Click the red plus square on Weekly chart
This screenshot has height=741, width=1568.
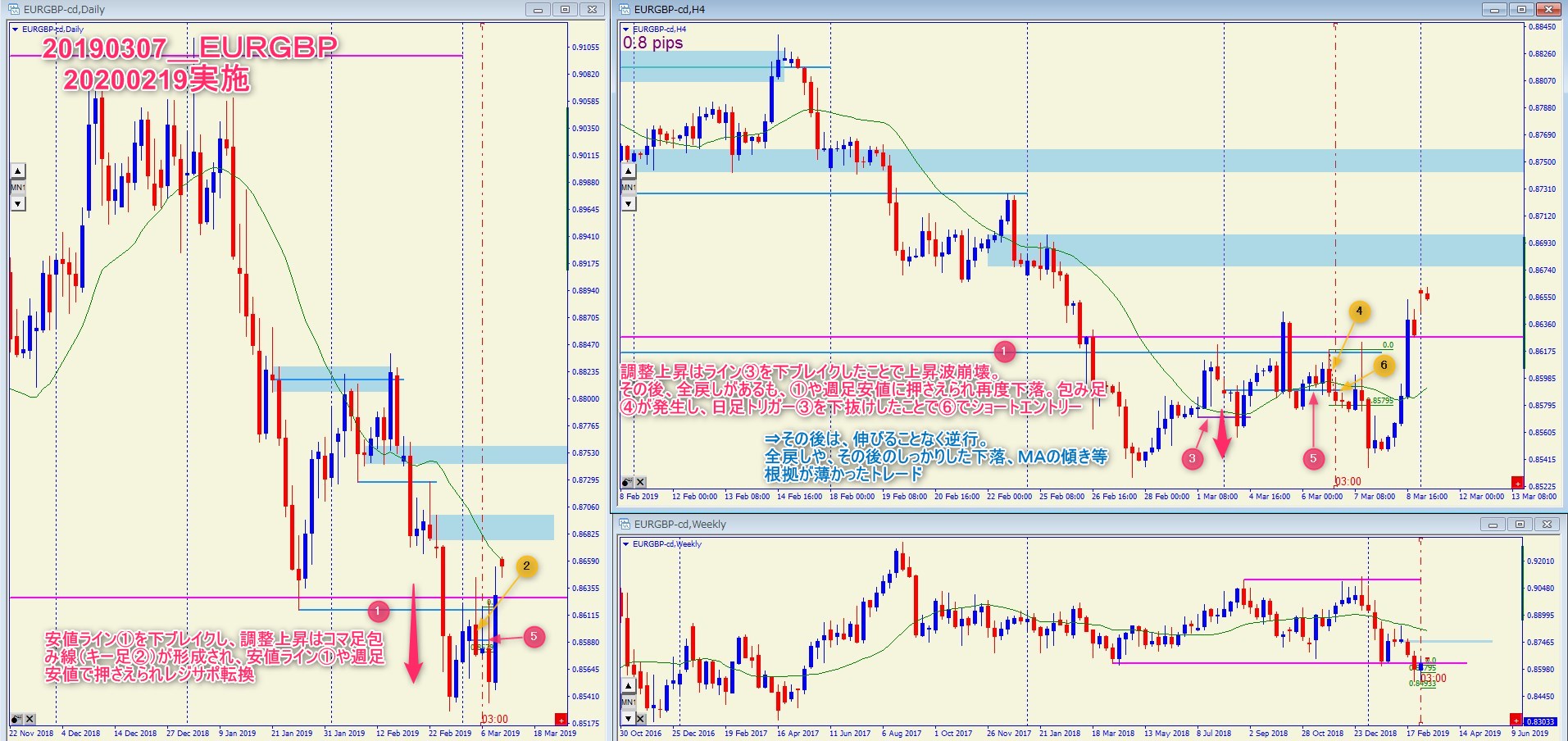pos(1516,721)
